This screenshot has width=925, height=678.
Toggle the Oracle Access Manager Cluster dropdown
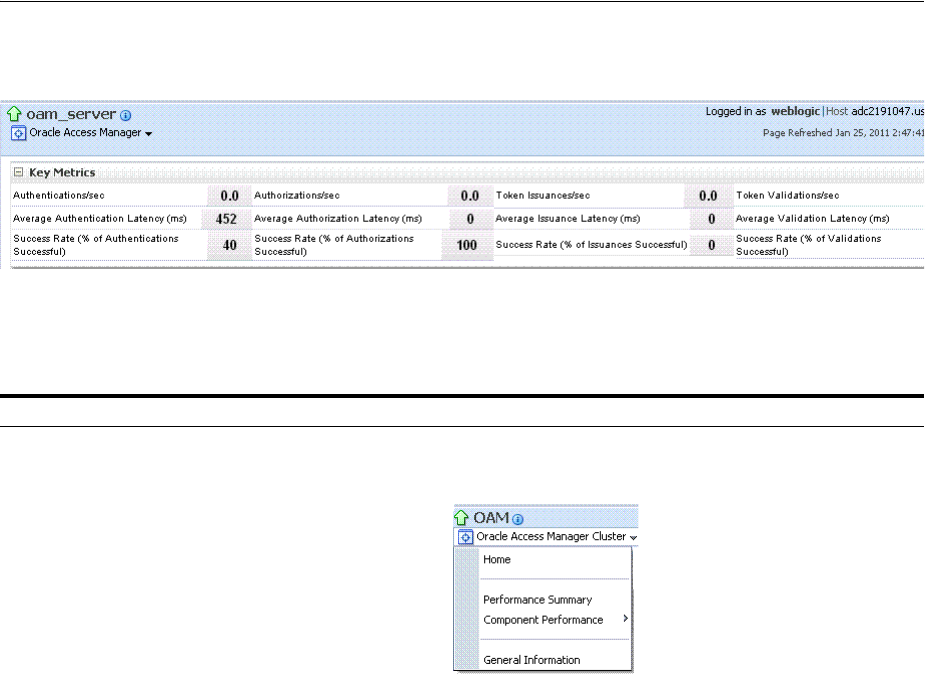click(x=634, y=538)
